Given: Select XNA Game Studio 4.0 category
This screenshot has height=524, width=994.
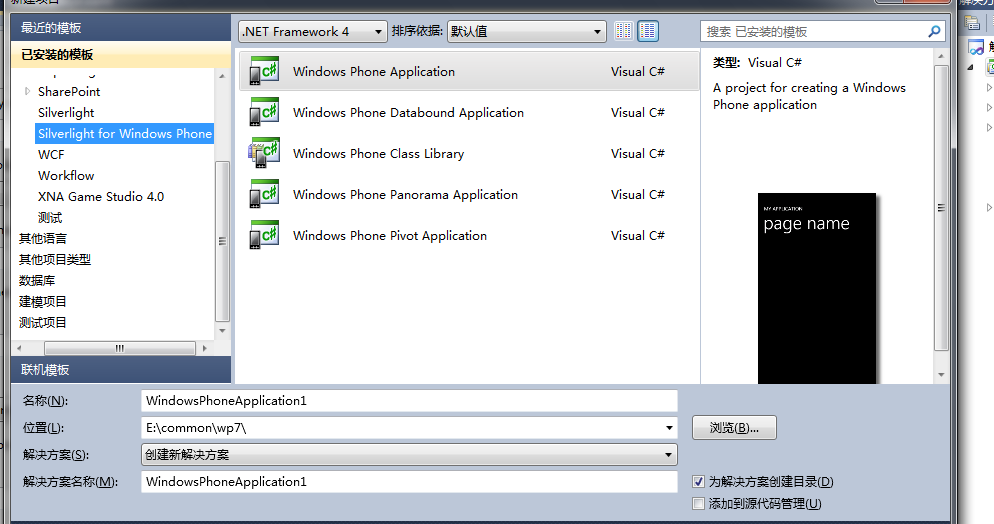Looking at the screenshot, I should (101, 196).
